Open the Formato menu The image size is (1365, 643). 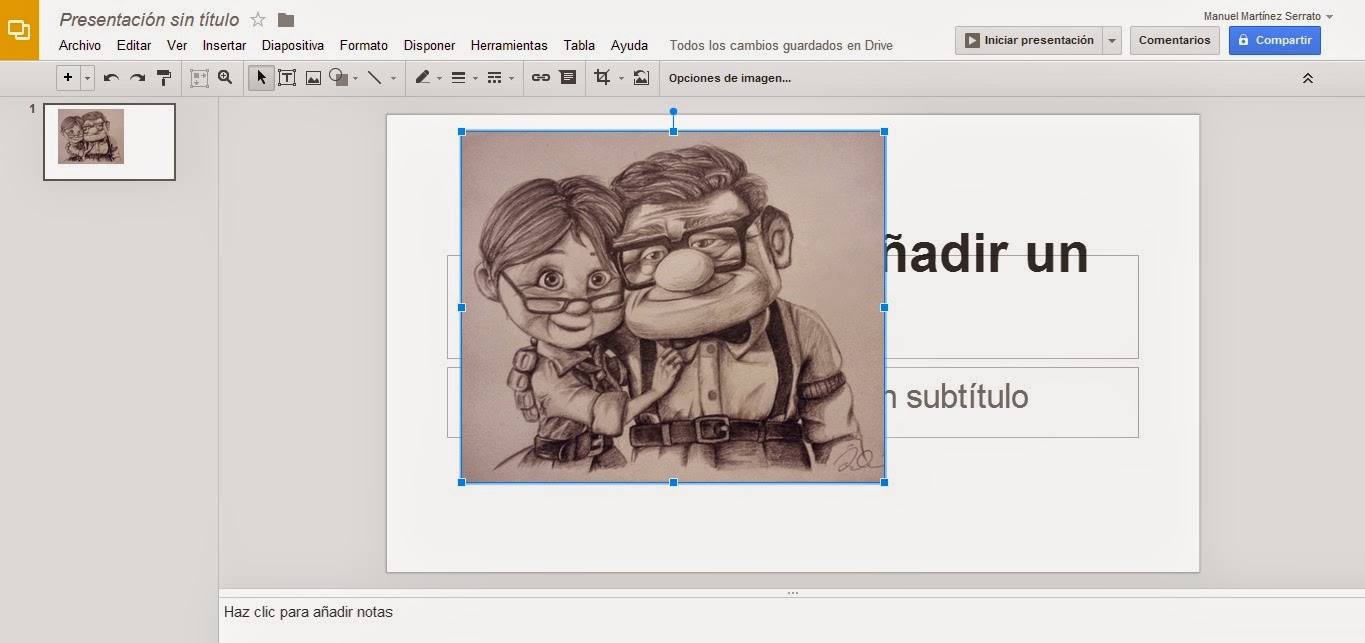pos(364,45)
